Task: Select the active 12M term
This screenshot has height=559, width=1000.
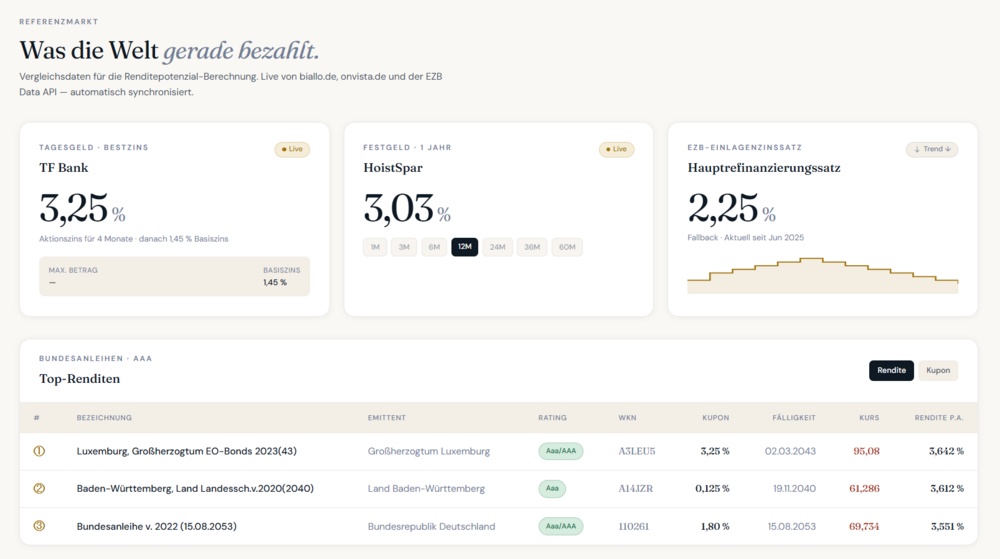Action: click(x=465, y=247)
